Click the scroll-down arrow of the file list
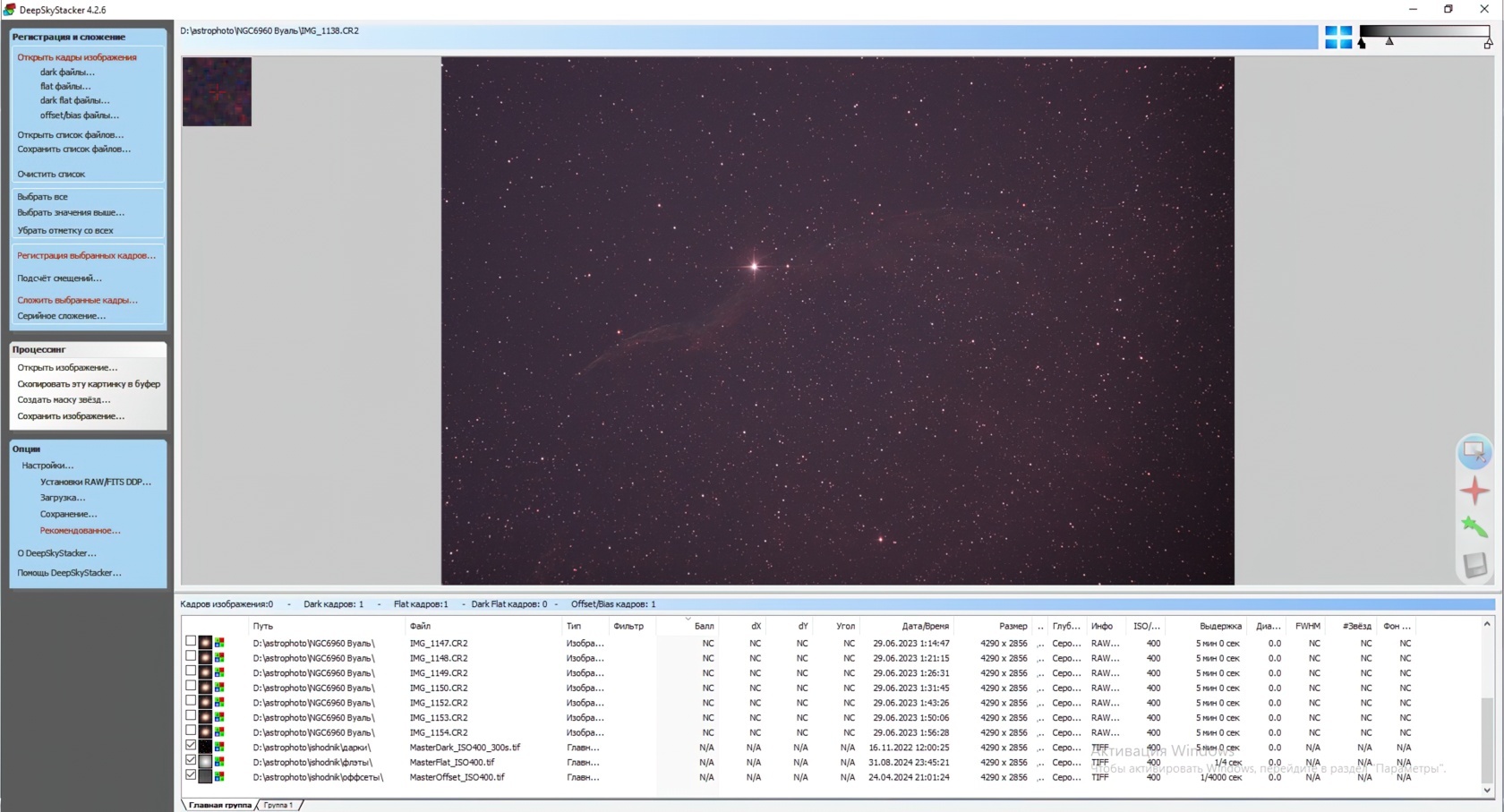This screenshot has width=1504, height=812. click(1487, 790)
